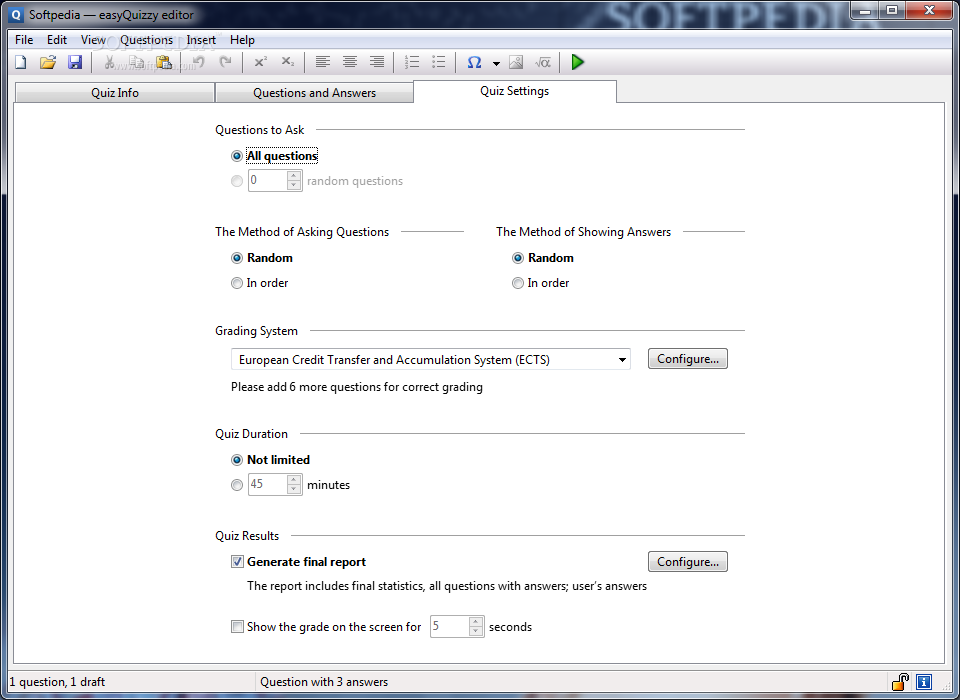The height and width of the screenshot is (700, 960).
Task: Align text left icon
Action: pyautogui.click(x=323, y=62)
